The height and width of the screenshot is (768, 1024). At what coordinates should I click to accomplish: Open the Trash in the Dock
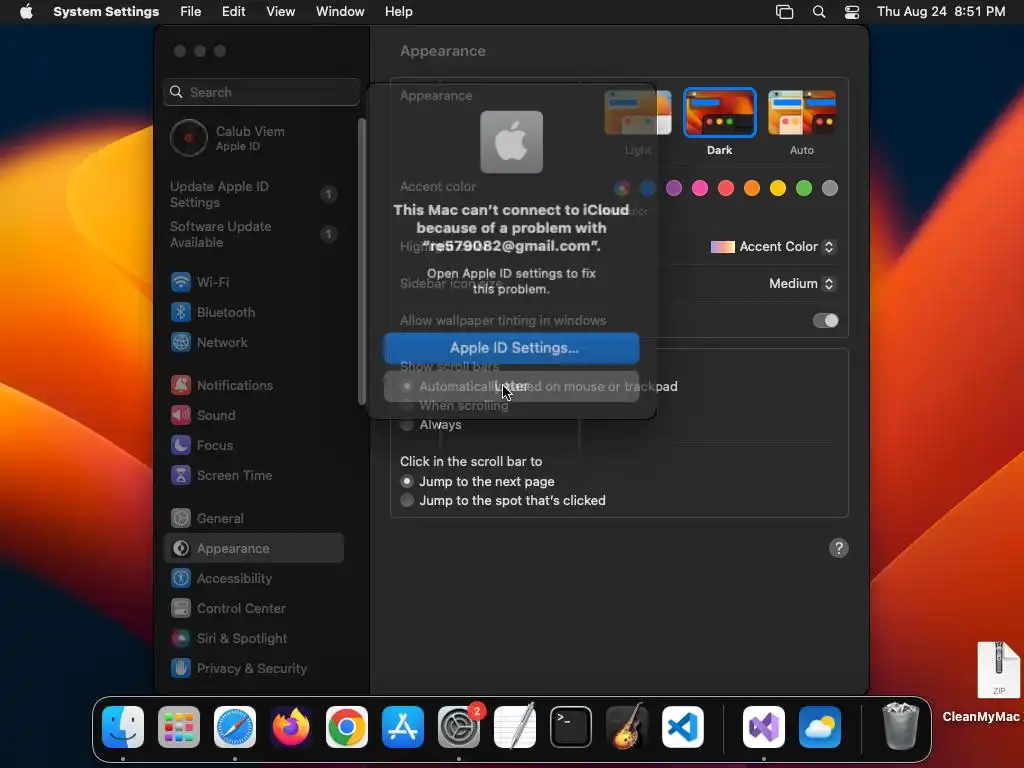(901, 726)
